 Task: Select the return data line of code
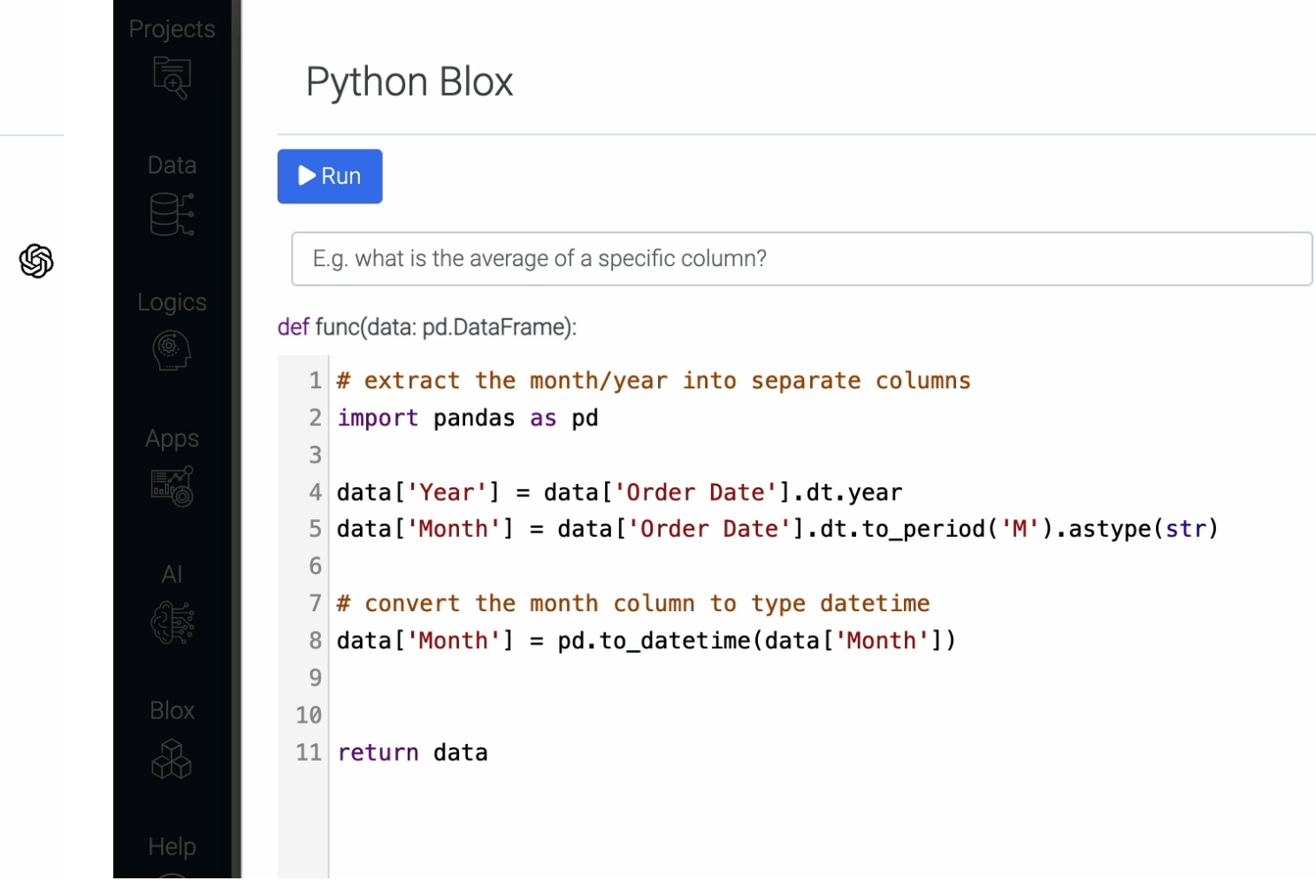coord(411,752)
